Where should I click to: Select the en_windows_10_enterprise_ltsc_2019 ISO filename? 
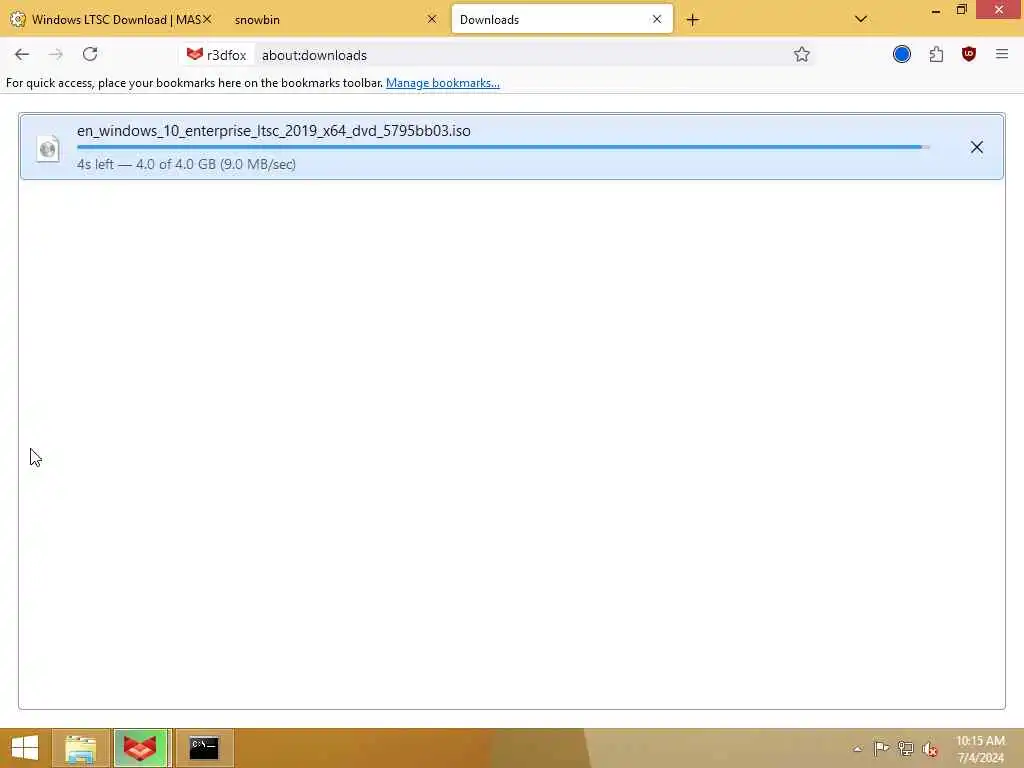(274, 131)
